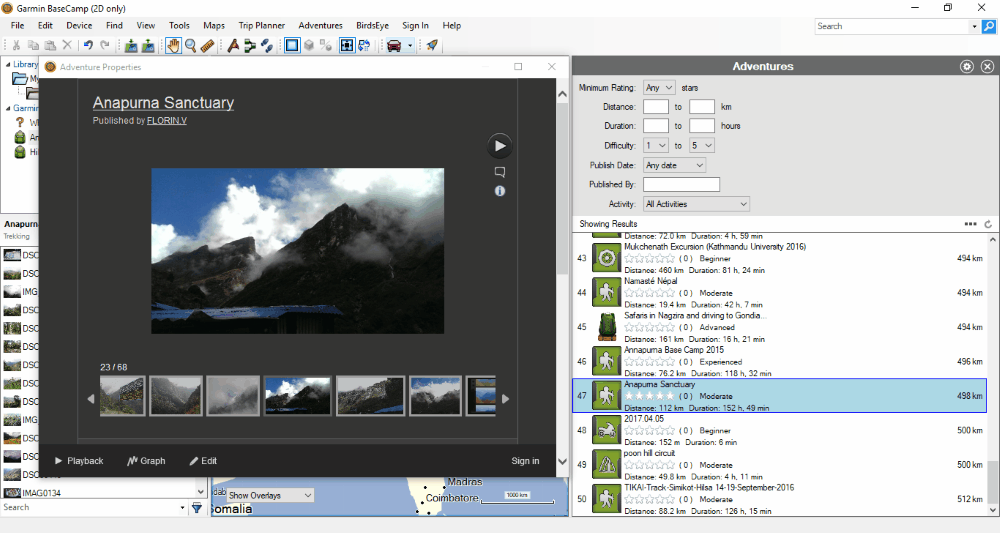
Task: Click the Paste clipboard toolbar icon
Action: [50, 45]
